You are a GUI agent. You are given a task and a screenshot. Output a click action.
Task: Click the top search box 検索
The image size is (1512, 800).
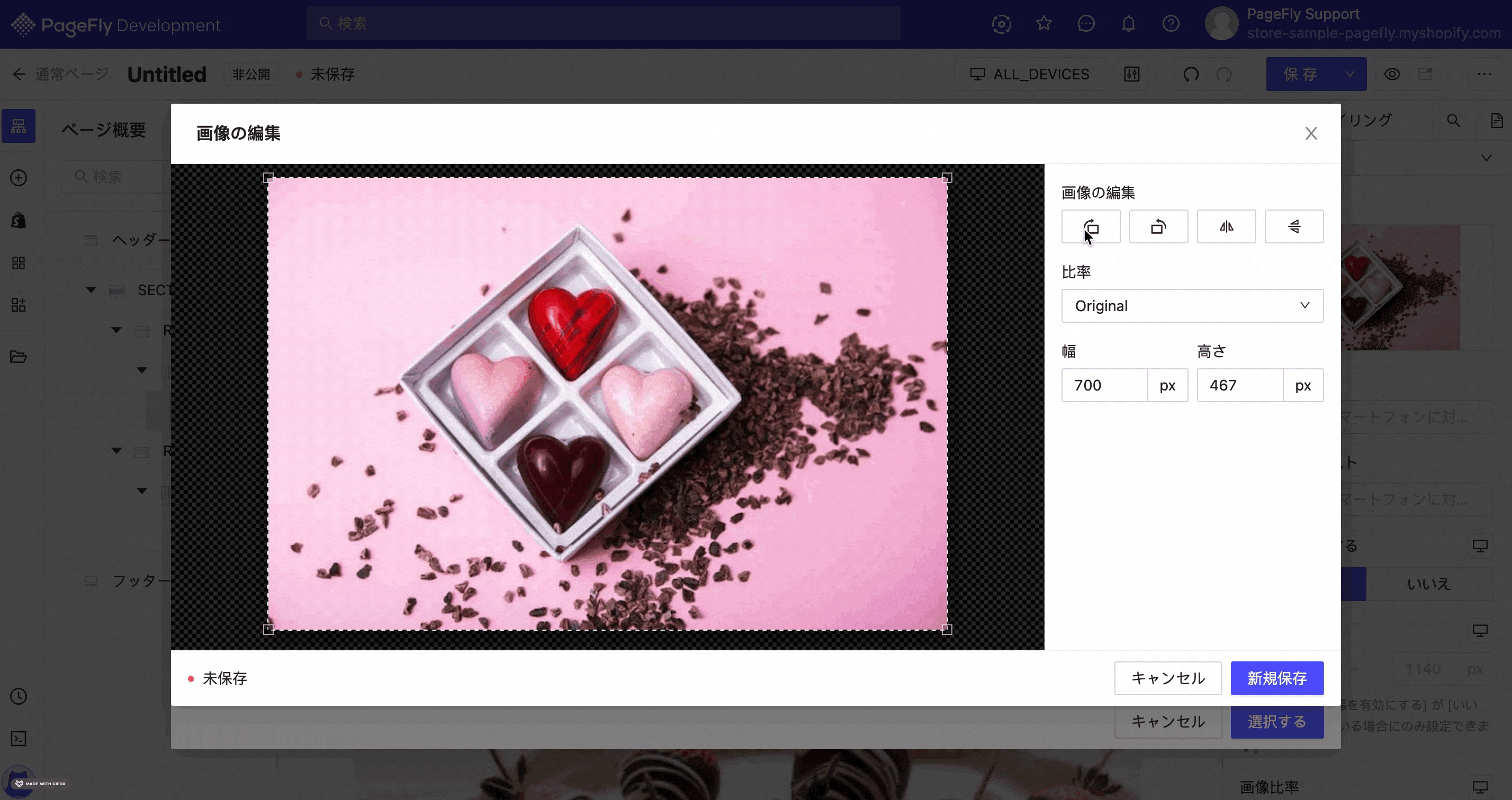(603, 23)
